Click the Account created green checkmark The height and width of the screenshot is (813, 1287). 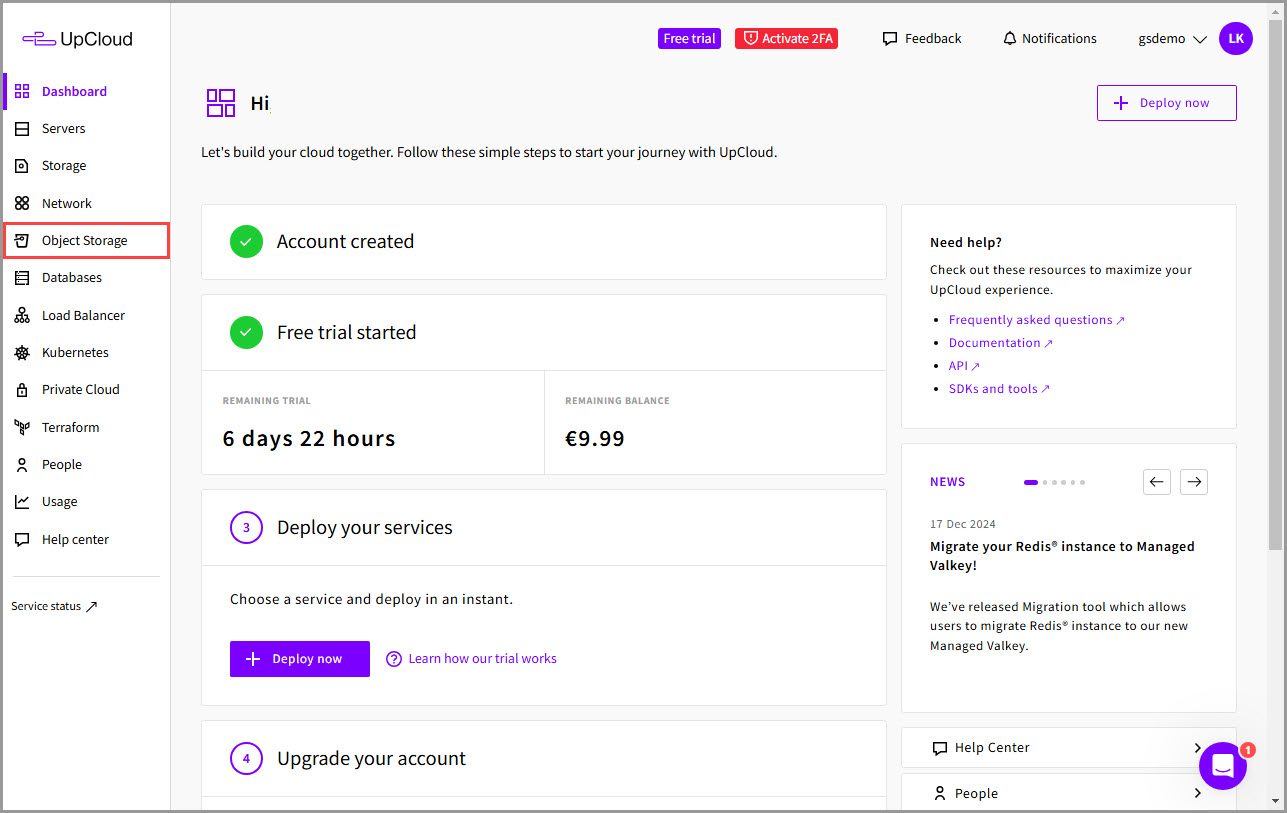click(x=246, y=242)
